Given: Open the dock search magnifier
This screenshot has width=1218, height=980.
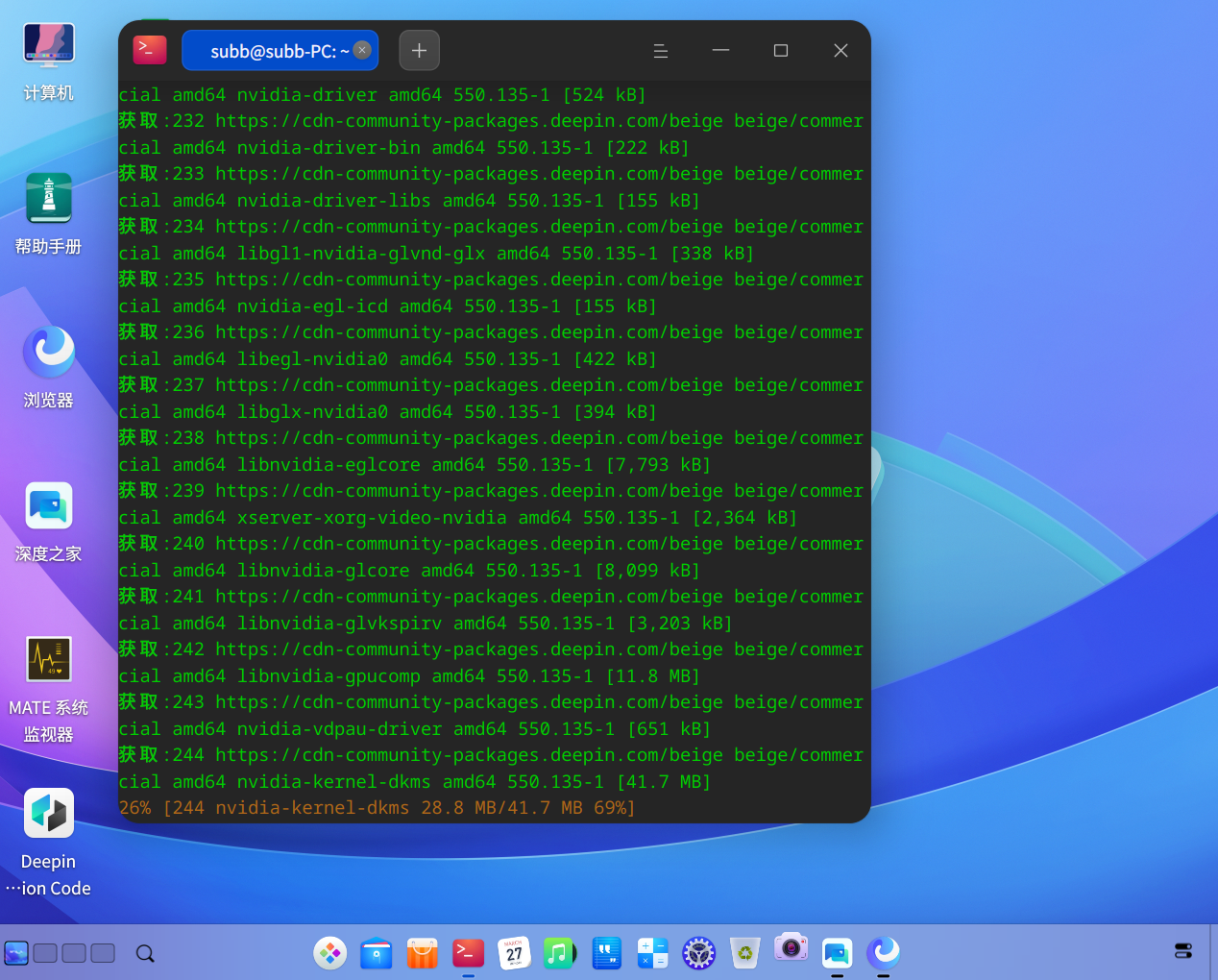Looking at the screenshot, I should tap(145, 953).
